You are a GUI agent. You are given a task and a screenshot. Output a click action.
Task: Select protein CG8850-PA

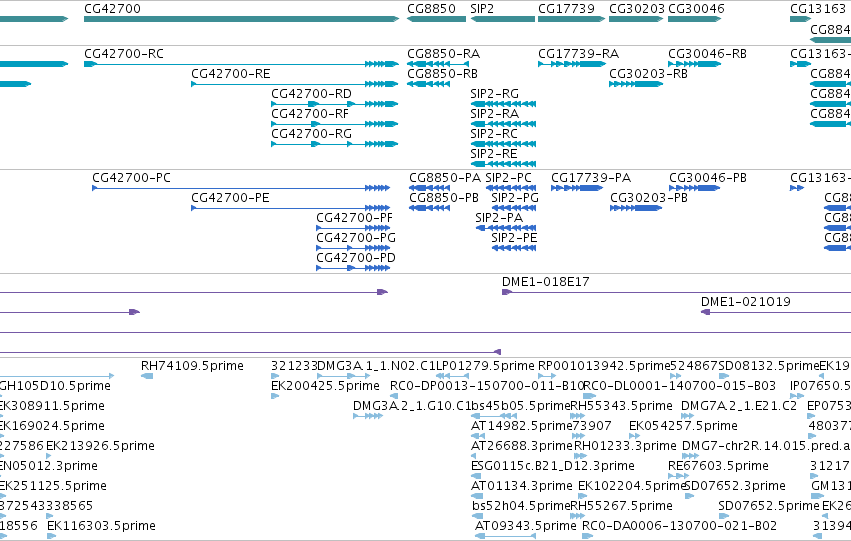[x=429, y=188]
